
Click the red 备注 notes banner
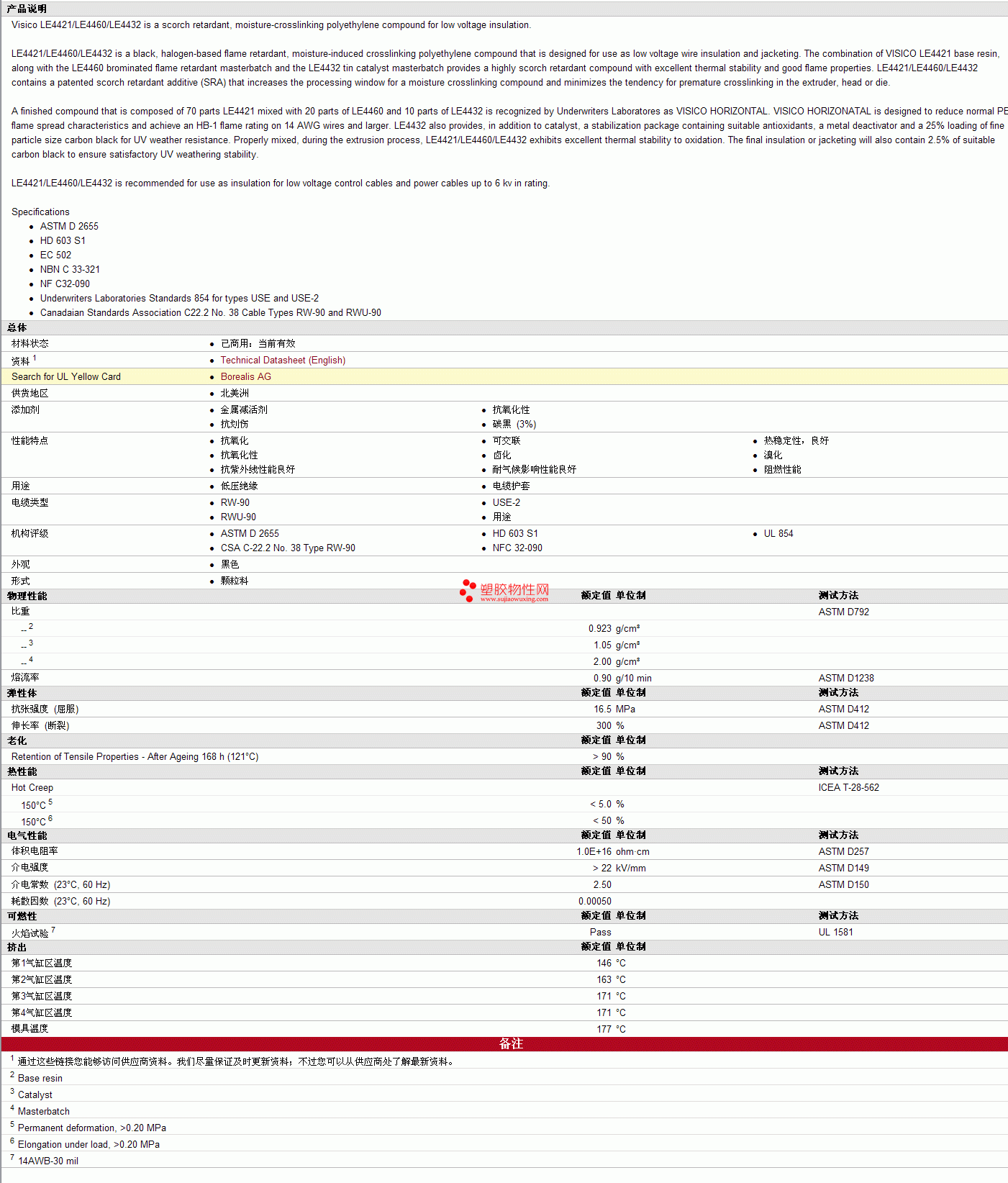(x=504, y=1044)
